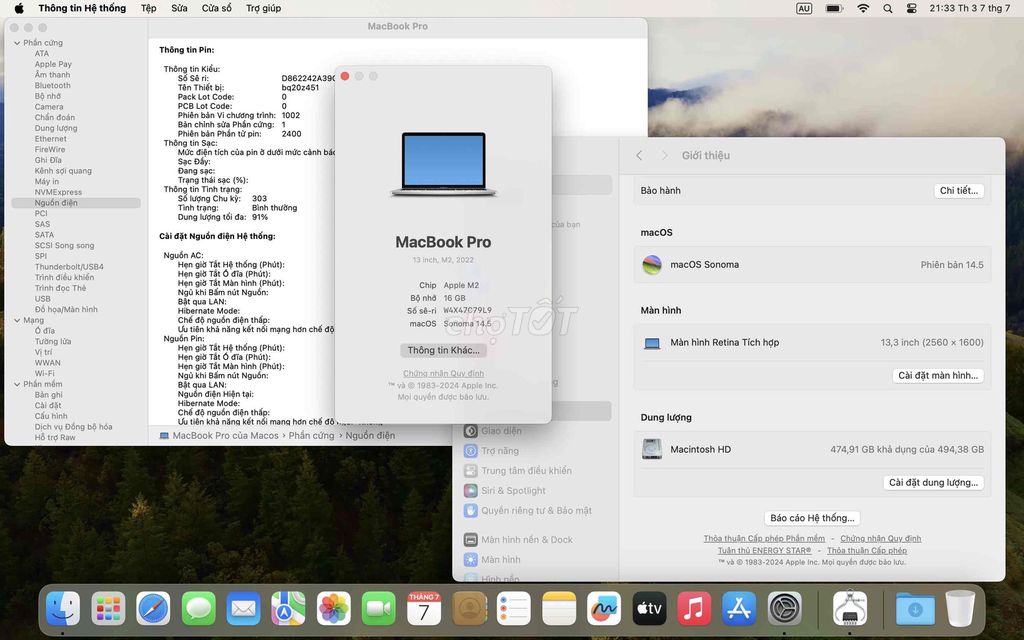This screenshot has width=1024, height=640.
Task: Select Nguồn điện in hardware tree
Action: click(x=76, y=203)
